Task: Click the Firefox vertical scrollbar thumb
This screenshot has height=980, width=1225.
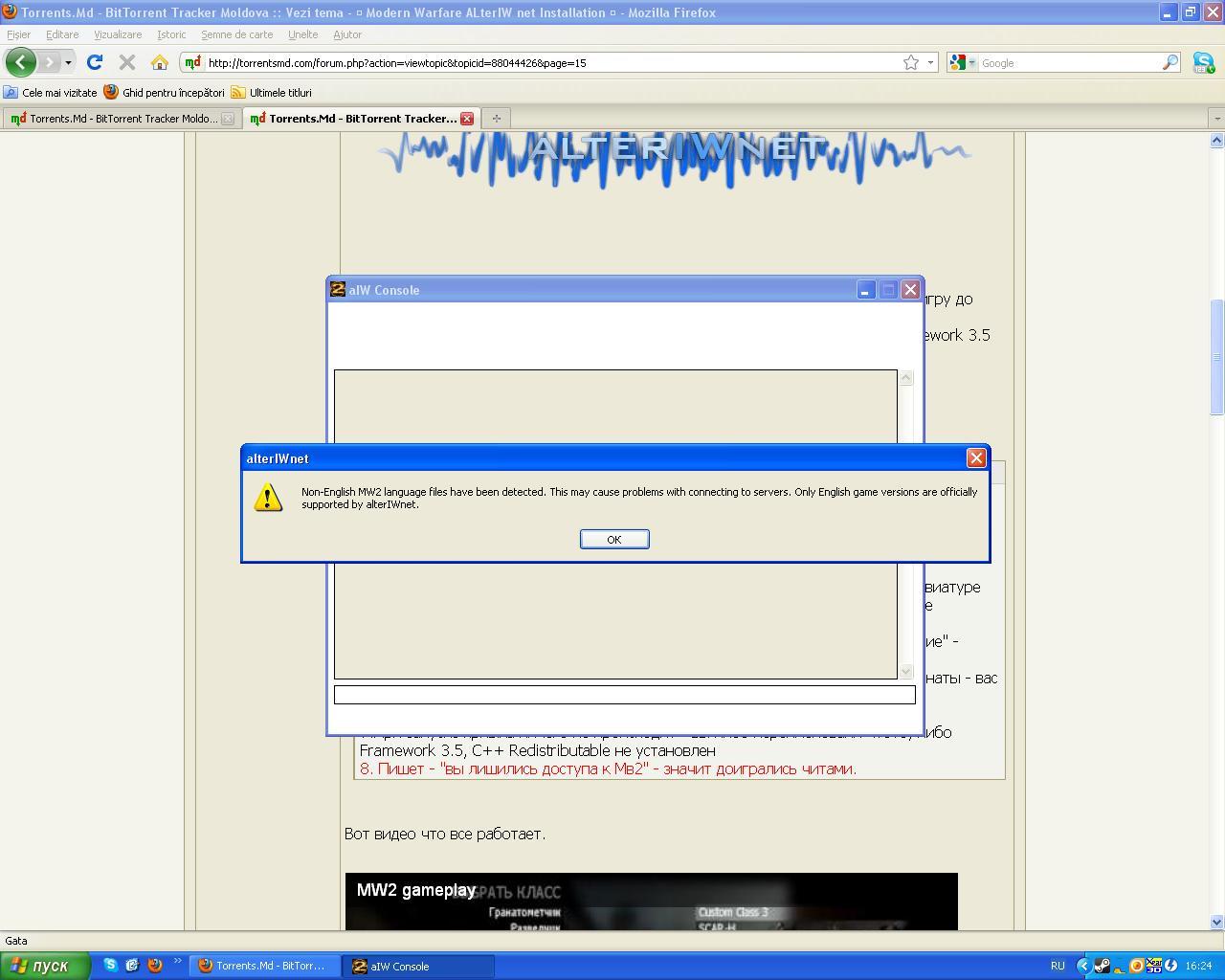Action: point(1217,357)
